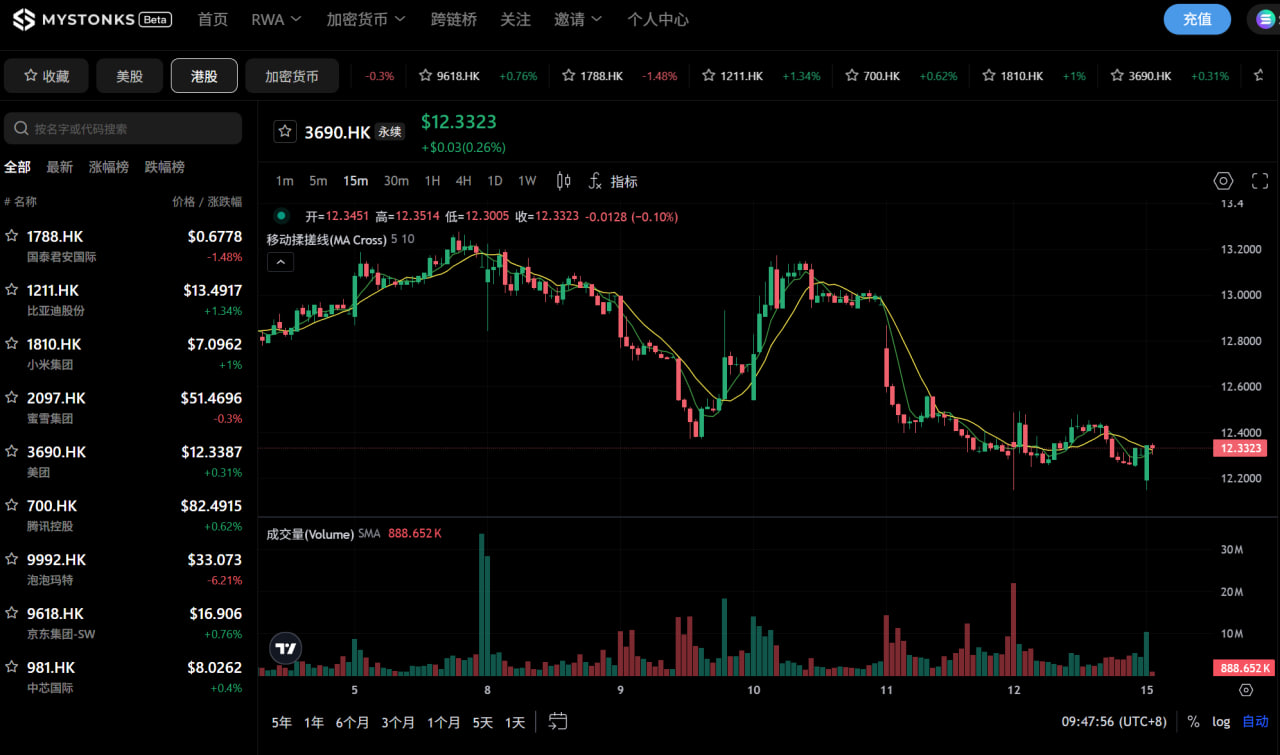This screenshot has width=1280, height=755.
Task: Toggle the log price scale
Action: click(x=1221, y=721)
